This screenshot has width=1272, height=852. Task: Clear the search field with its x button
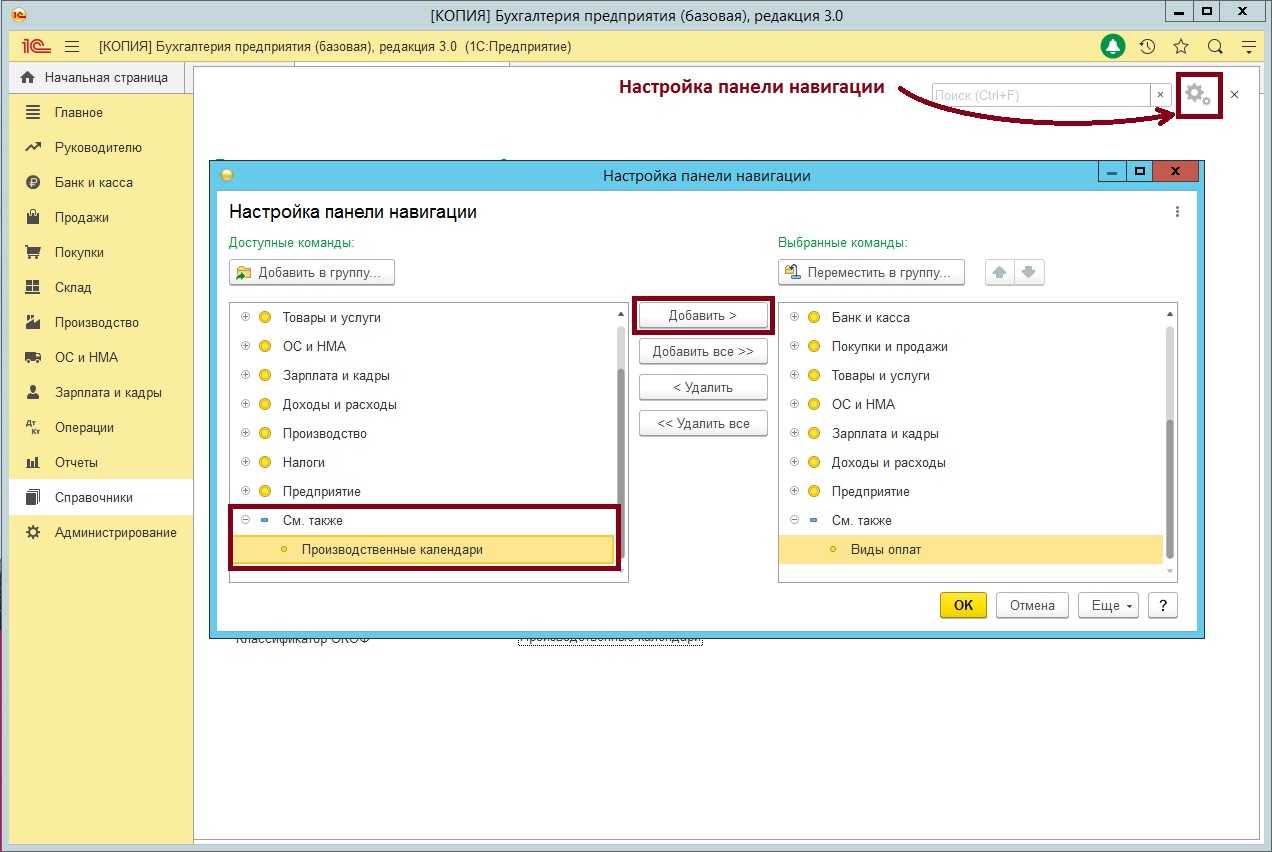pos(1160,94)
